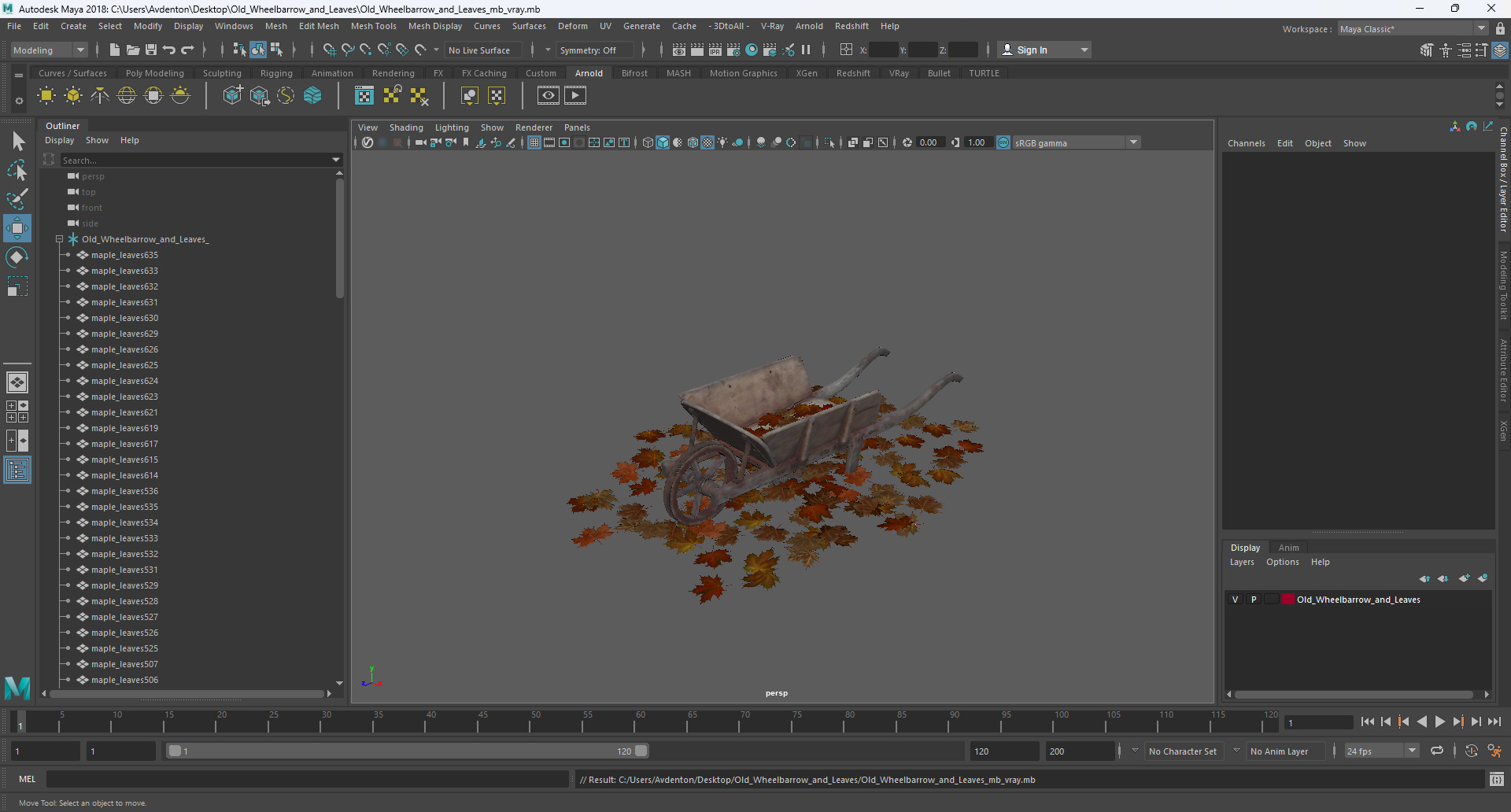The height and width of the screenshot is (812, 1511).
Task: Redo the last action
Action: (187, 50)
